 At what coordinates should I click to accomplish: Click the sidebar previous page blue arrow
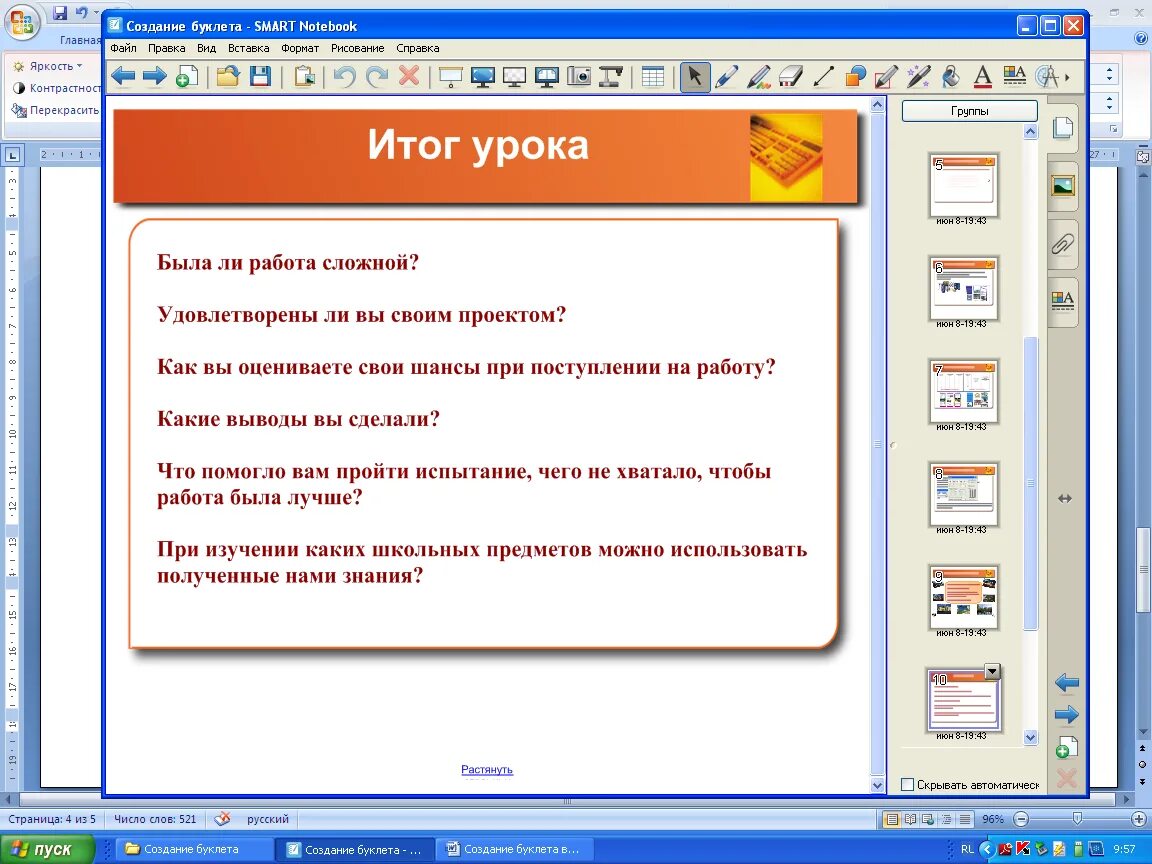[x=1066, y=683]
